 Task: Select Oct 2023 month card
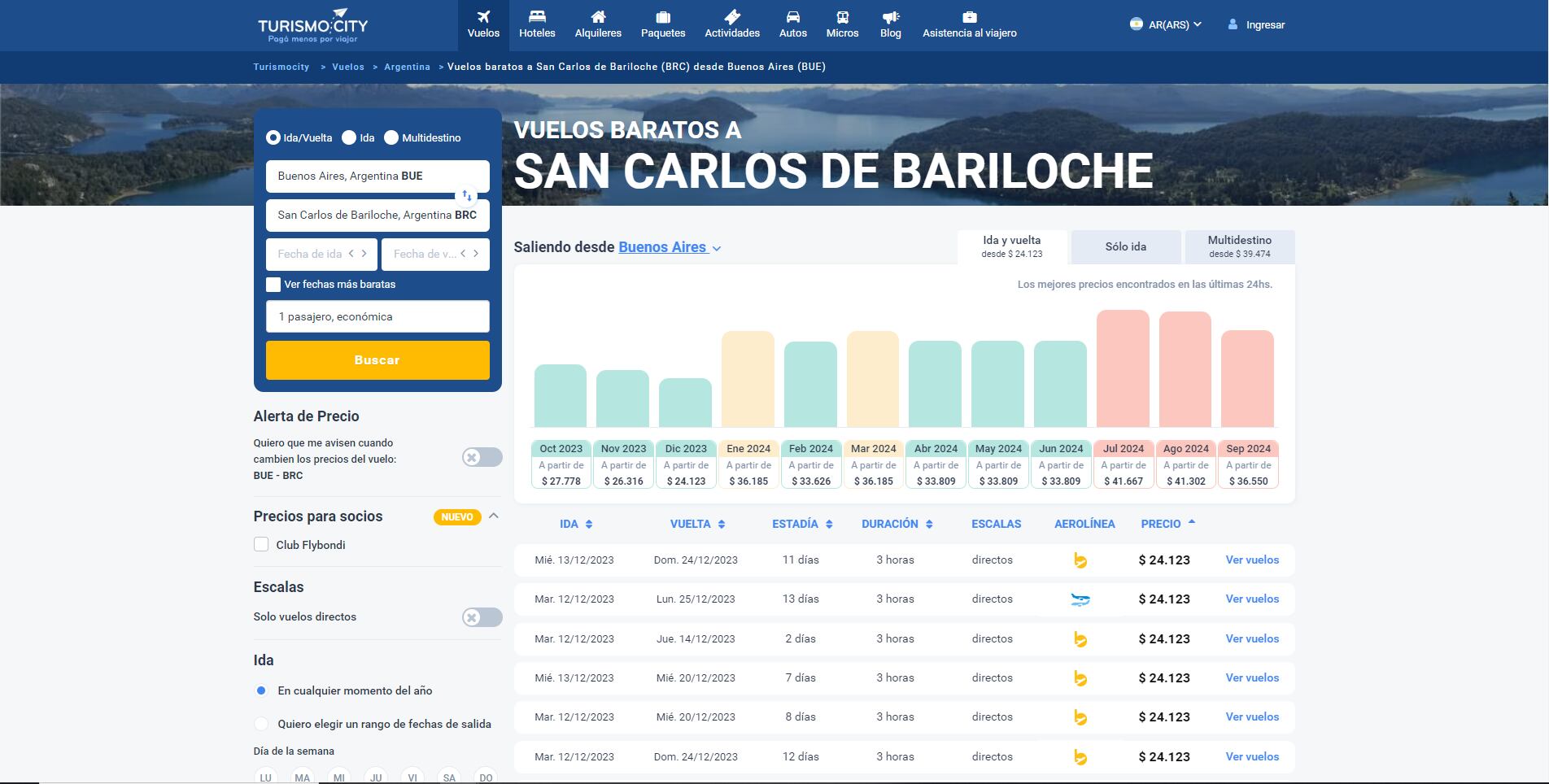[561, 464]
